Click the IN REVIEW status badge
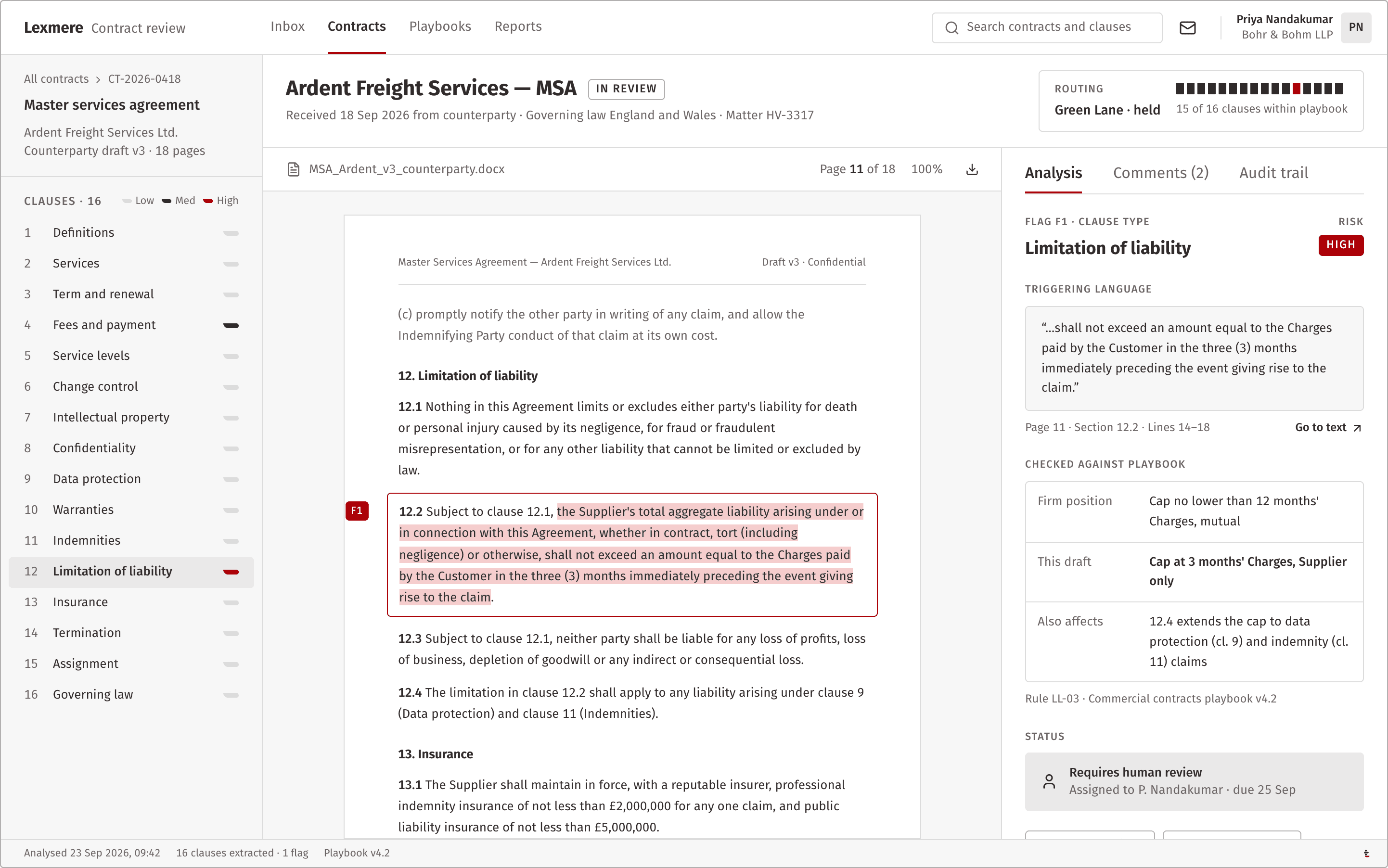The height and width of the screenshot is (868, 1388). pyautogui.click(x=626, y=89)
